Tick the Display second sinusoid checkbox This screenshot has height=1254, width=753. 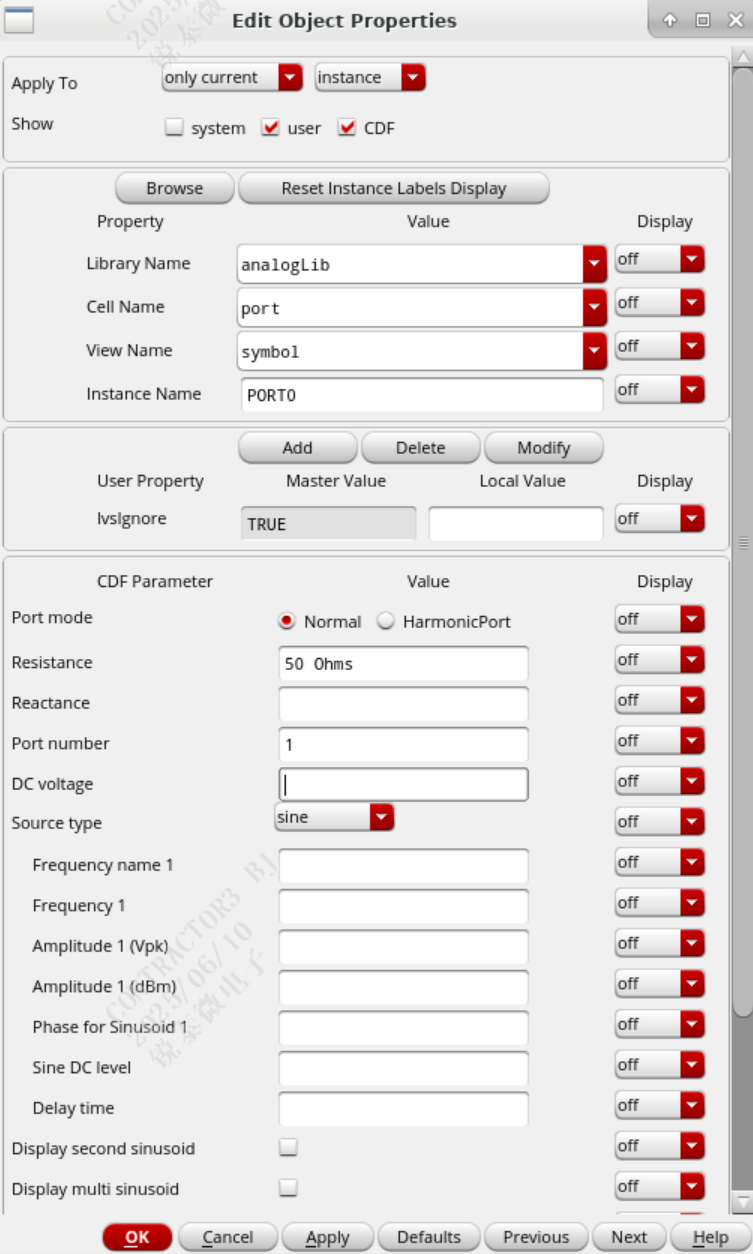(288, 1147)
